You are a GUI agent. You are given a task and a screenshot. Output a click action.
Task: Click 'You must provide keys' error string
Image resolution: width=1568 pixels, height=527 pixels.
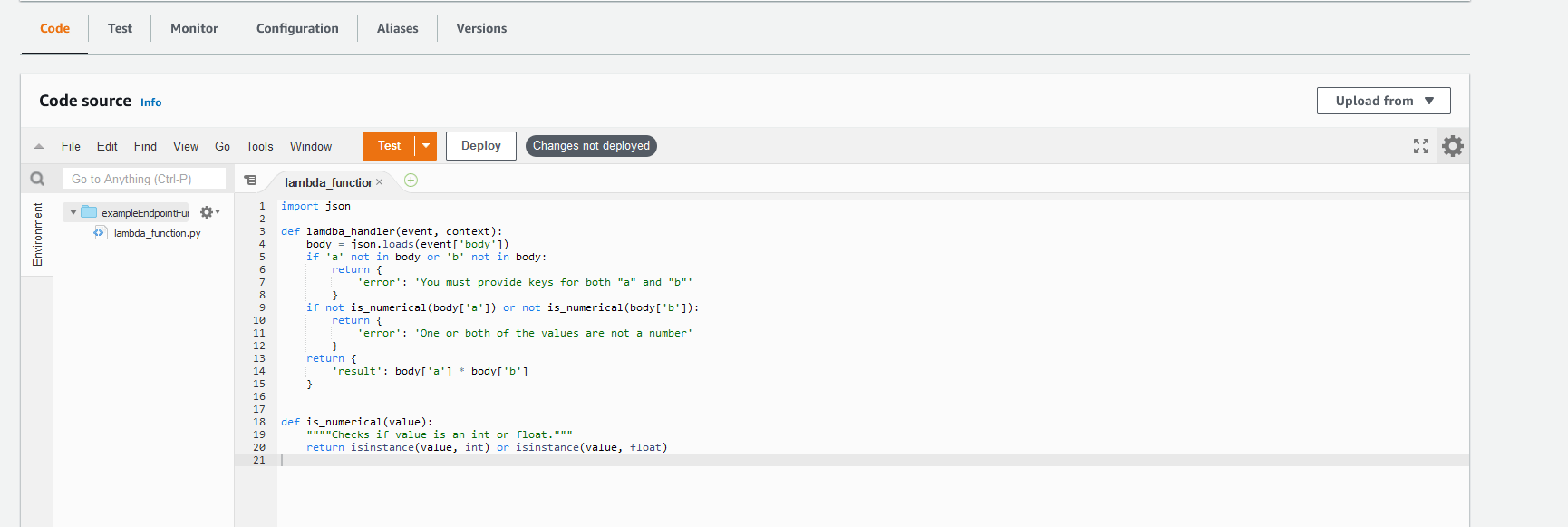point(554,282)
